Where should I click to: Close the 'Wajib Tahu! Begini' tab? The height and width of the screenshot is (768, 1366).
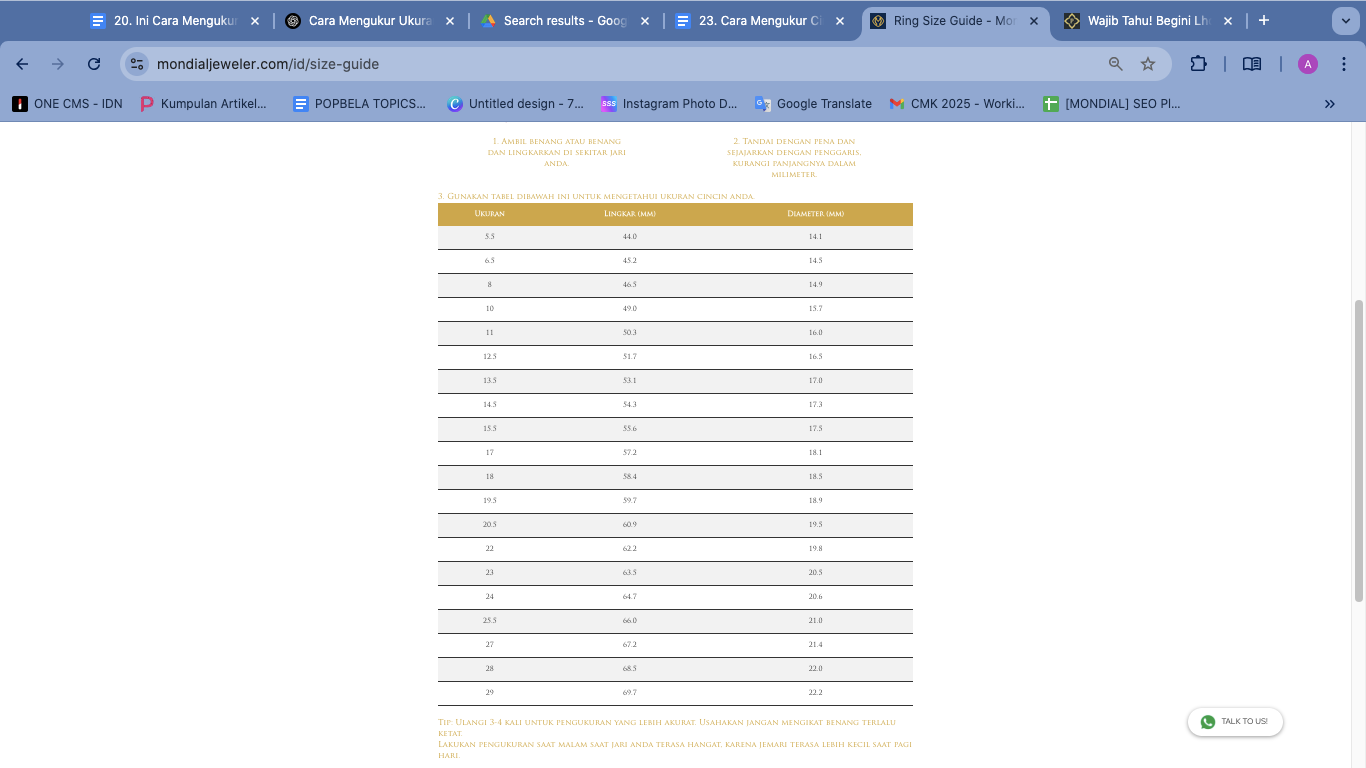pyautogui.click(x=1228, y=21)
